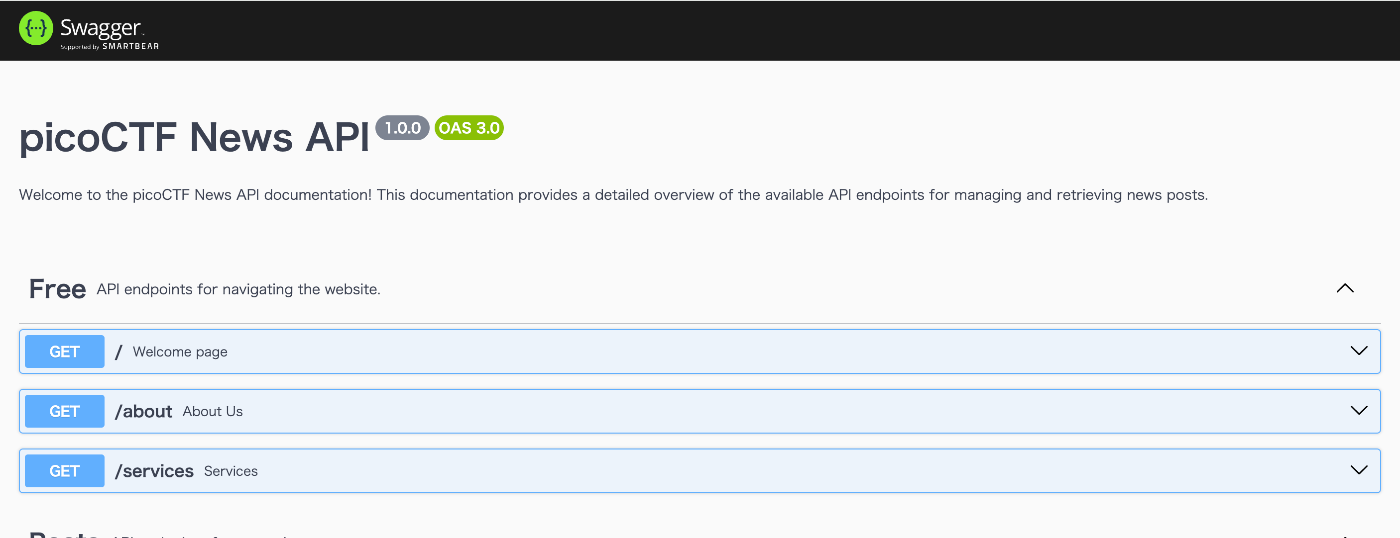Click GET button for /services endpoint
The width and height of the screenshot is (1400, 538).
coord(65,471)
